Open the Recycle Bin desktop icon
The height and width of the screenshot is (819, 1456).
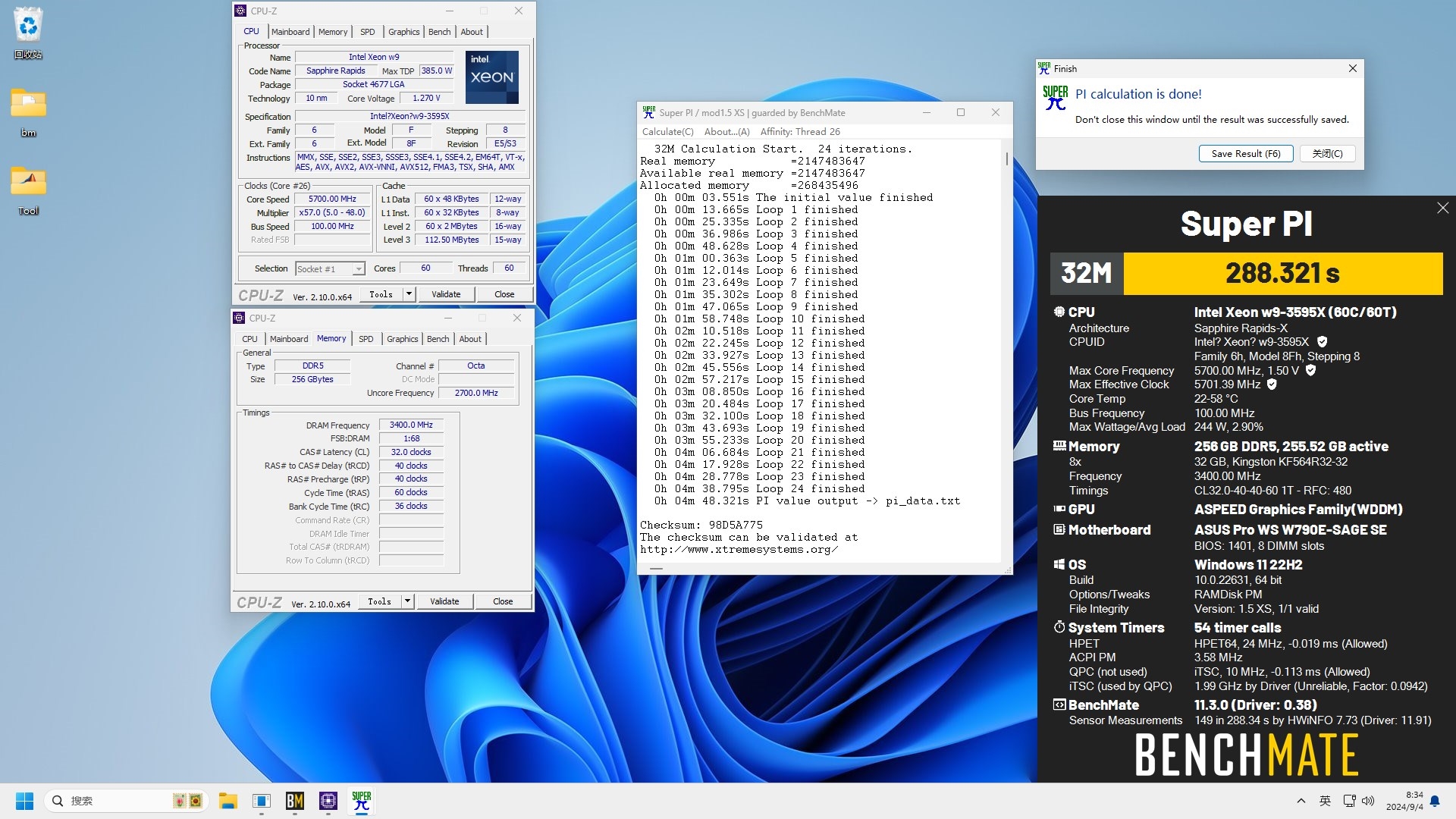(28, 33)
